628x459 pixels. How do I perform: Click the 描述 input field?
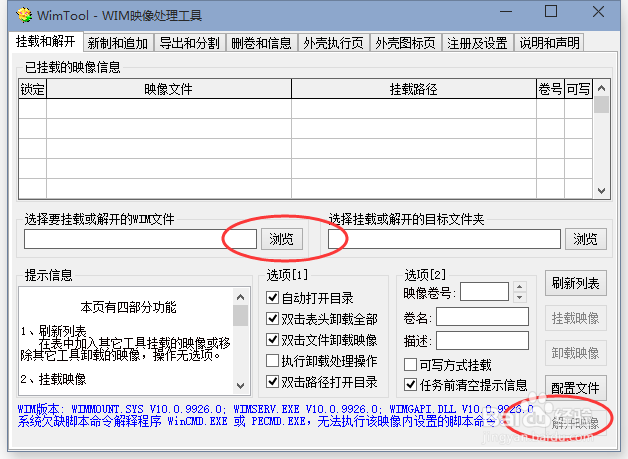[482, 341]
